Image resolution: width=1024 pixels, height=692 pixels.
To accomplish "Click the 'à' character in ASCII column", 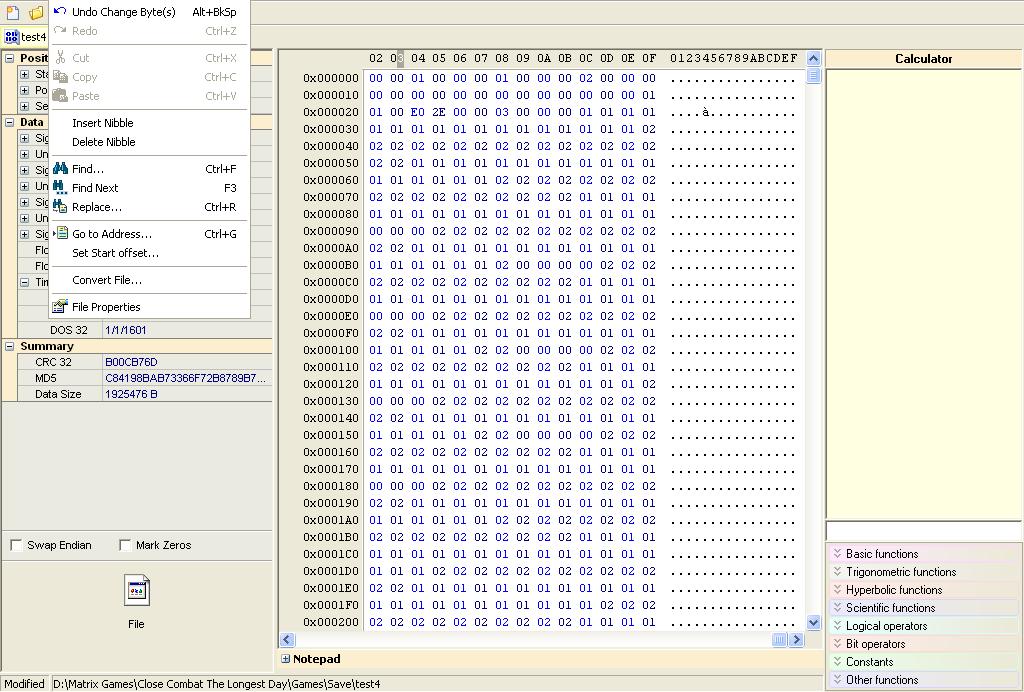I will 705,112.
